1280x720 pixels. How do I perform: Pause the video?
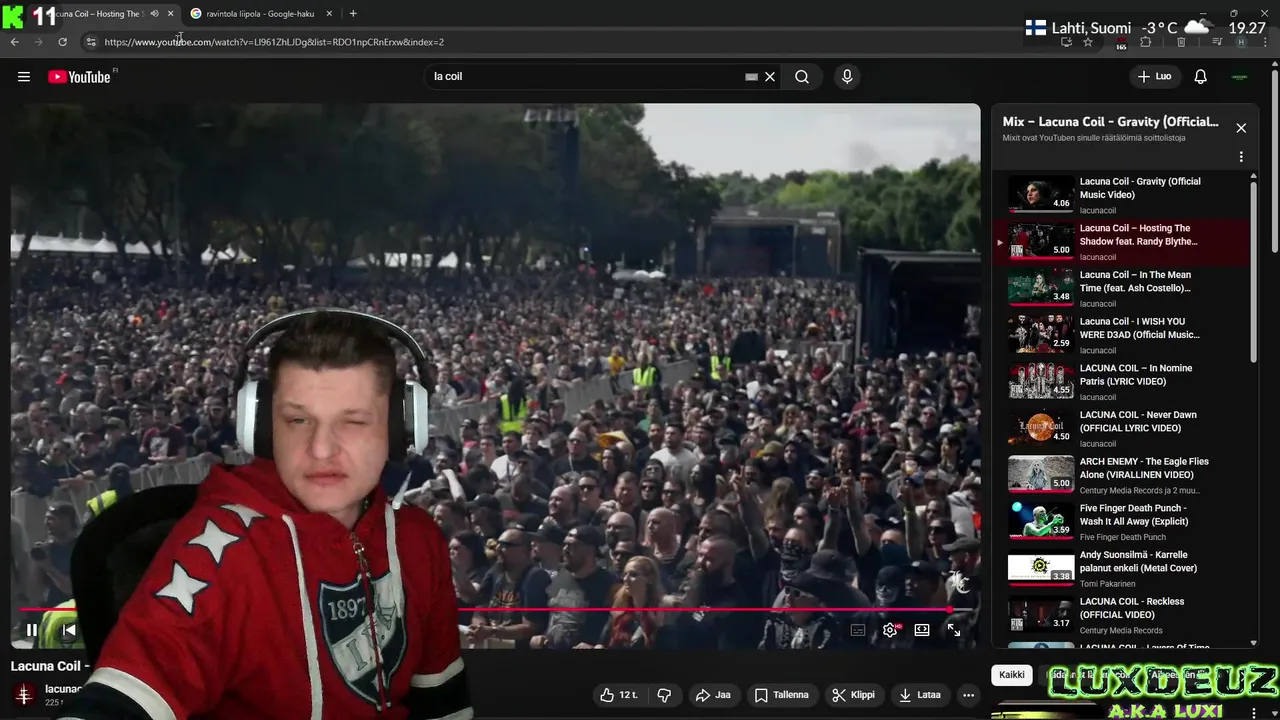(x=31, y=630)
